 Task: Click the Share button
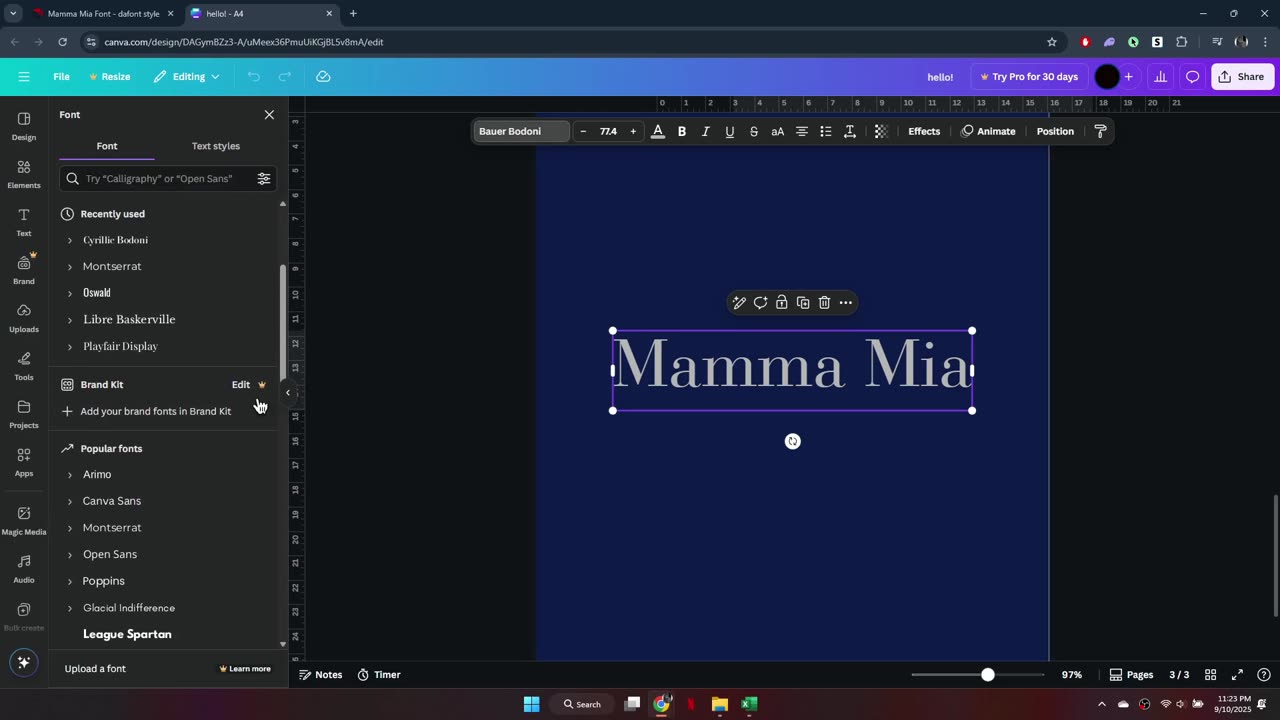coord(1242,77)
